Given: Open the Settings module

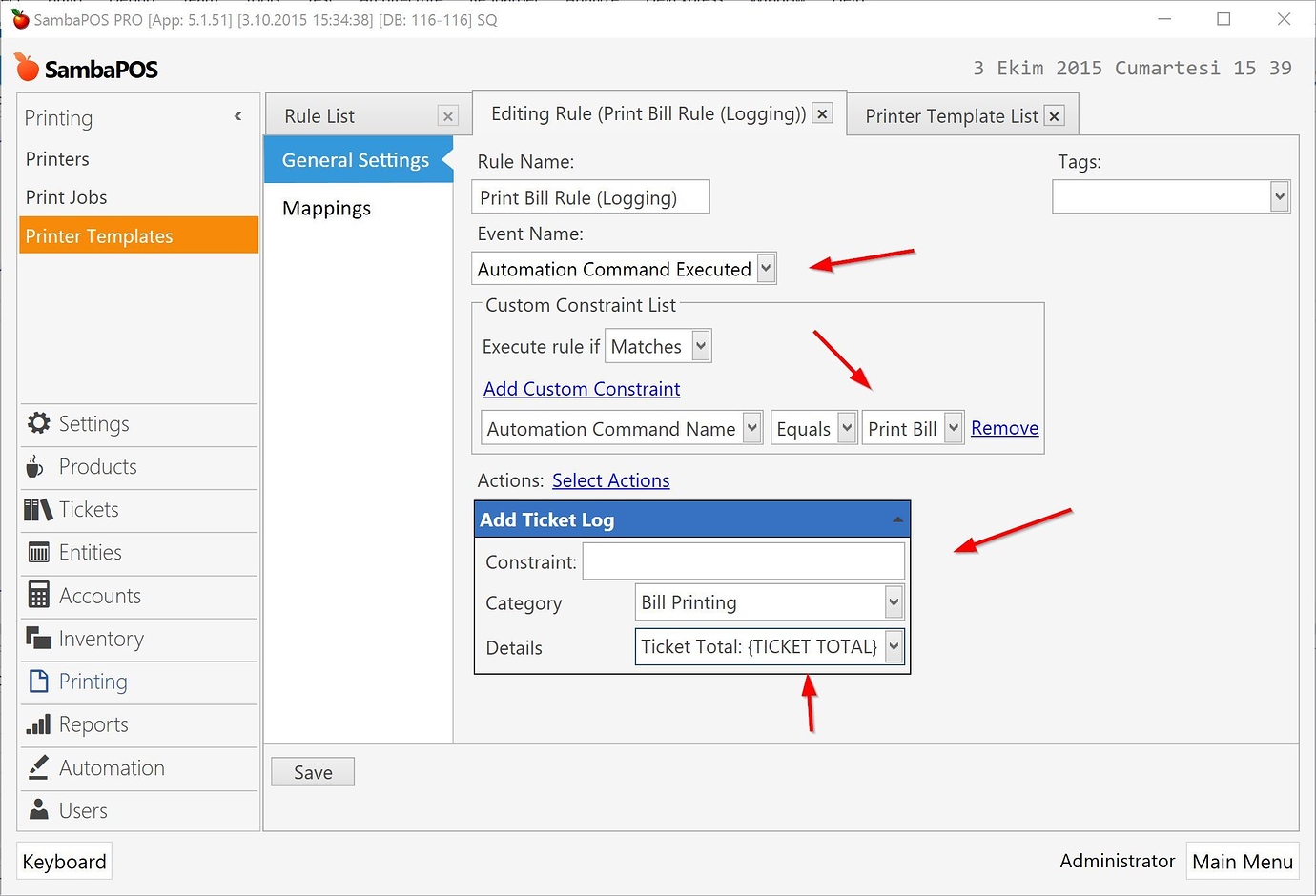Looking at the screenshot, I should 94,423.
